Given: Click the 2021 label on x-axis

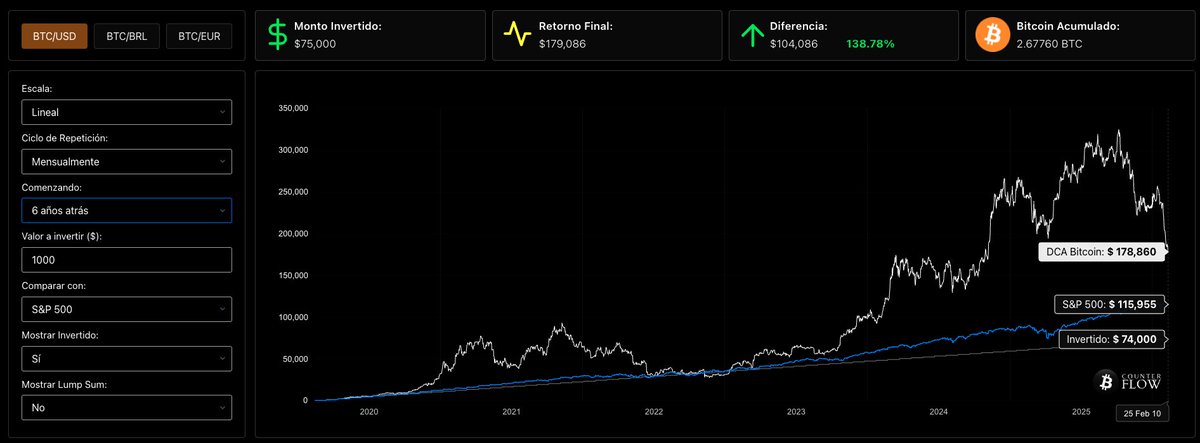Looking at the screenshot, I should pos(511,411).
